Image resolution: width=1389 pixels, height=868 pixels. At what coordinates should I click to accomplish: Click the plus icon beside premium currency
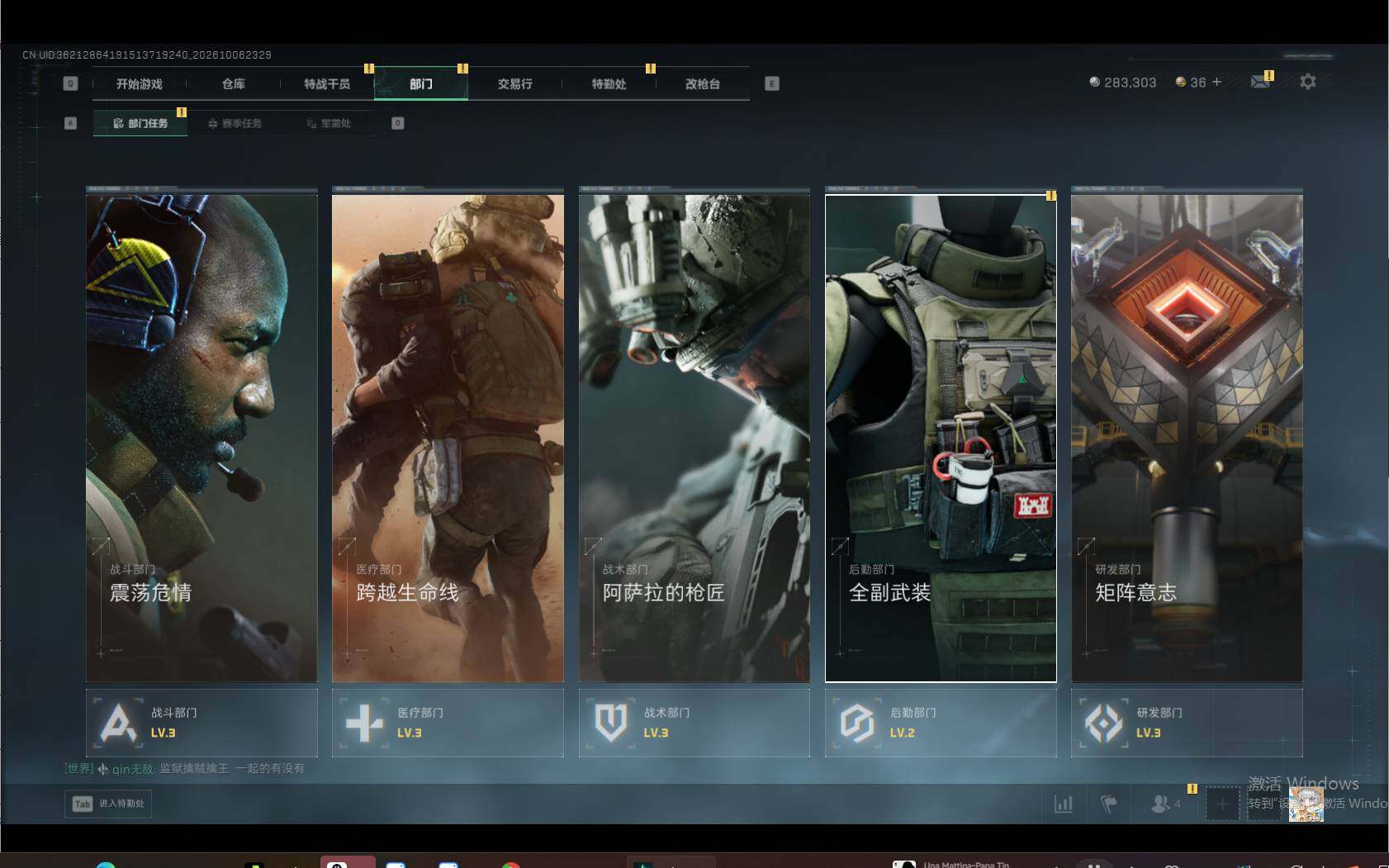pyautogui.click(x=1216, y=82)
